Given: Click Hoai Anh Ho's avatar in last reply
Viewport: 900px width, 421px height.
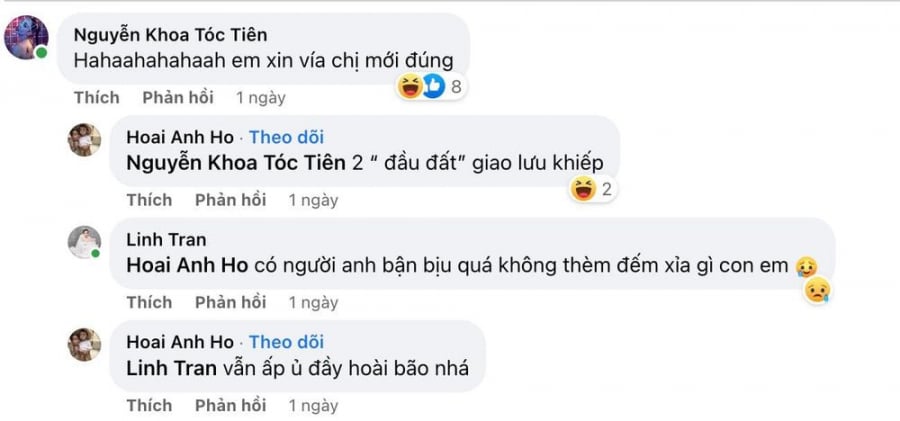Looking at the screenshot, I should tap(84, 344).
